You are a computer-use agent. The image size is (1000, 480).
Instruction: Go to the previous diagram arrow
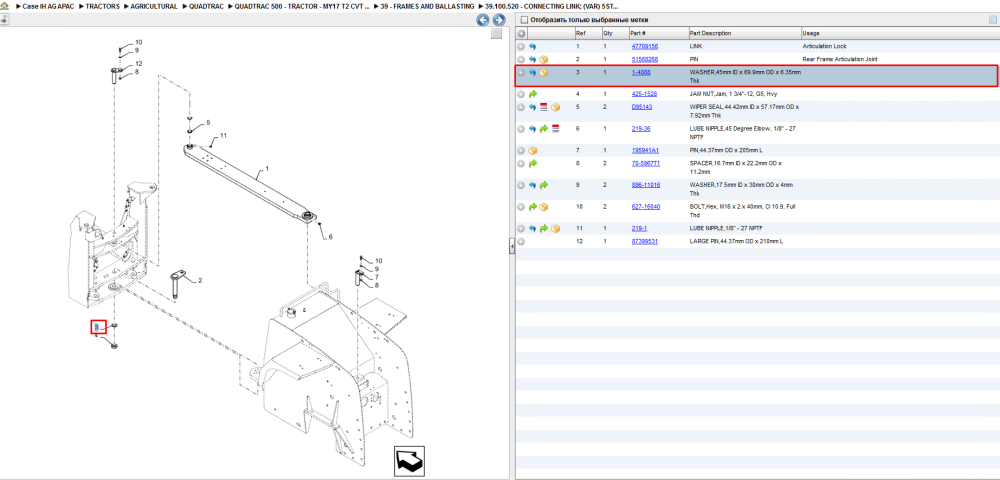click(x=483, y=20)
